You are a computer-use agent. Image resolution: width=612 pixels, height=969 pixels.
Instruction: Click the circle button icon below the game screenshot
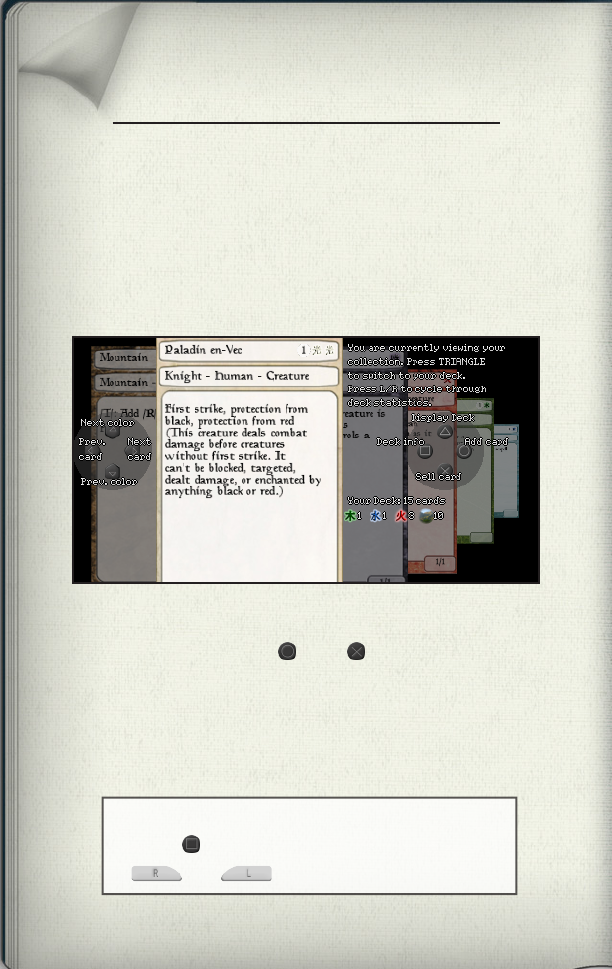(287, 651)
